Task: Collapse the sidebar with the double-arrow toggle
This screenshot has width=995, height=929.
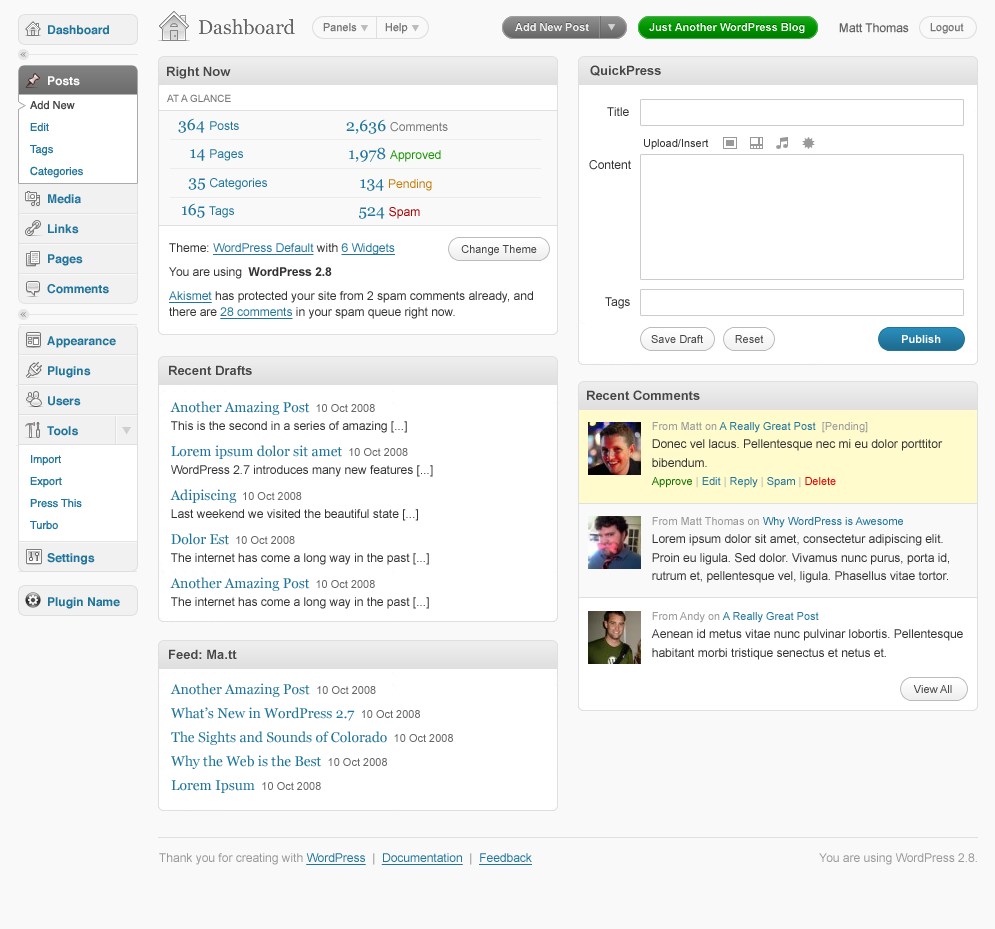Action: (22, 53)
